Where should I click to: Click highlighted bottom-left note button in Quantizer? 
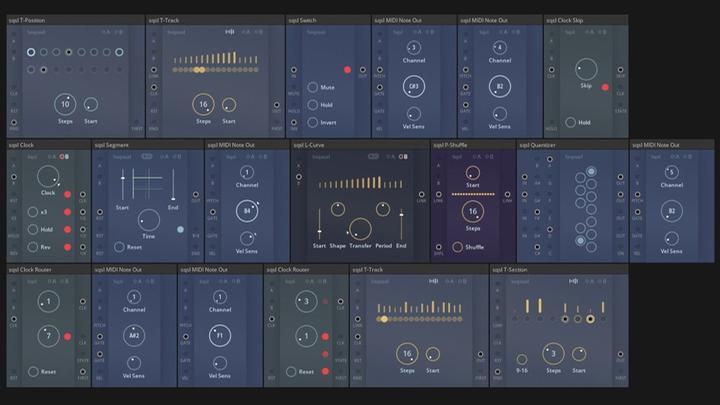580,240
